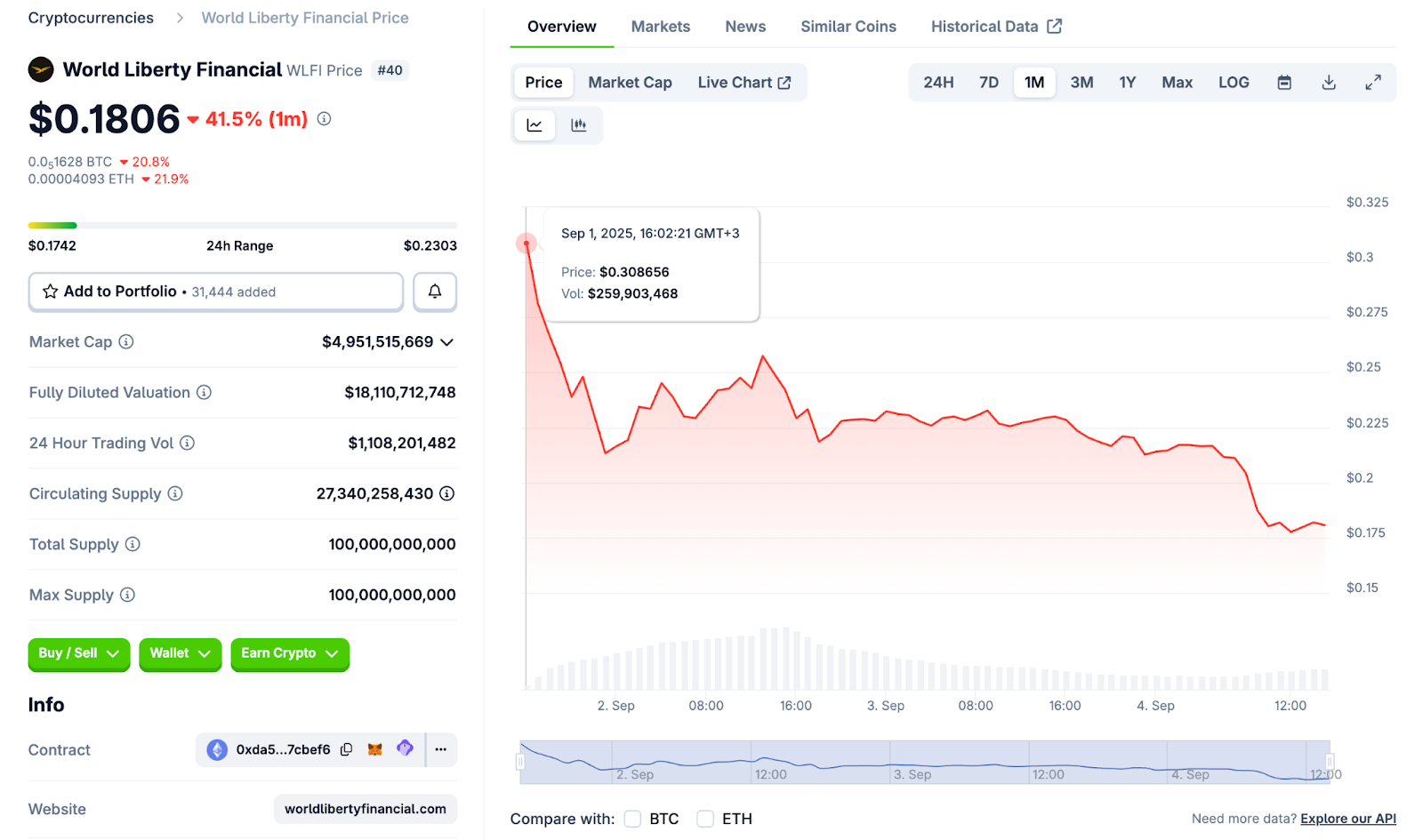The image size is (1423, 840).
Task: Click the $18,110,712,748 valuation value
Action: point(400,392)
